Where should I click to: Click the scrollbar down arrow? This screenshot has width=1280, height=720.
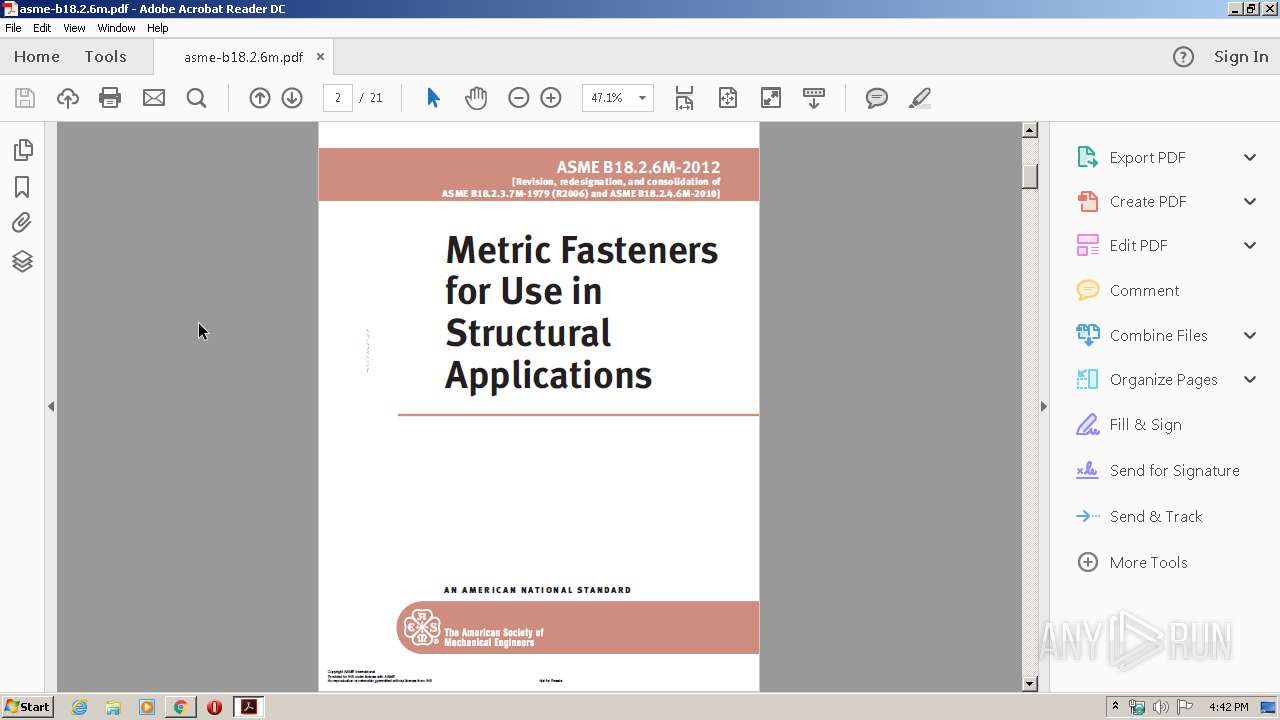click(x=1030, y=684)
